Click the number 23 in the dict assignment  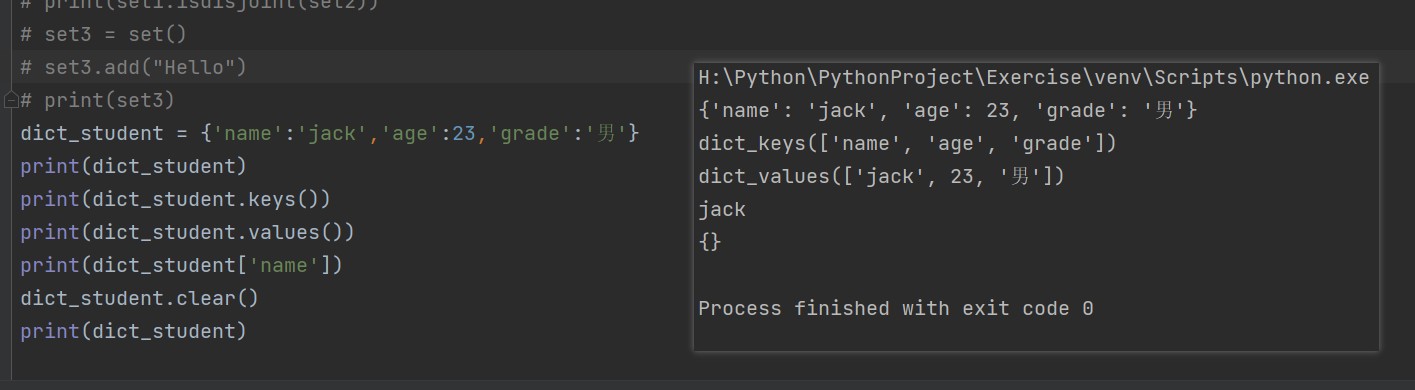tap(463, 133)
